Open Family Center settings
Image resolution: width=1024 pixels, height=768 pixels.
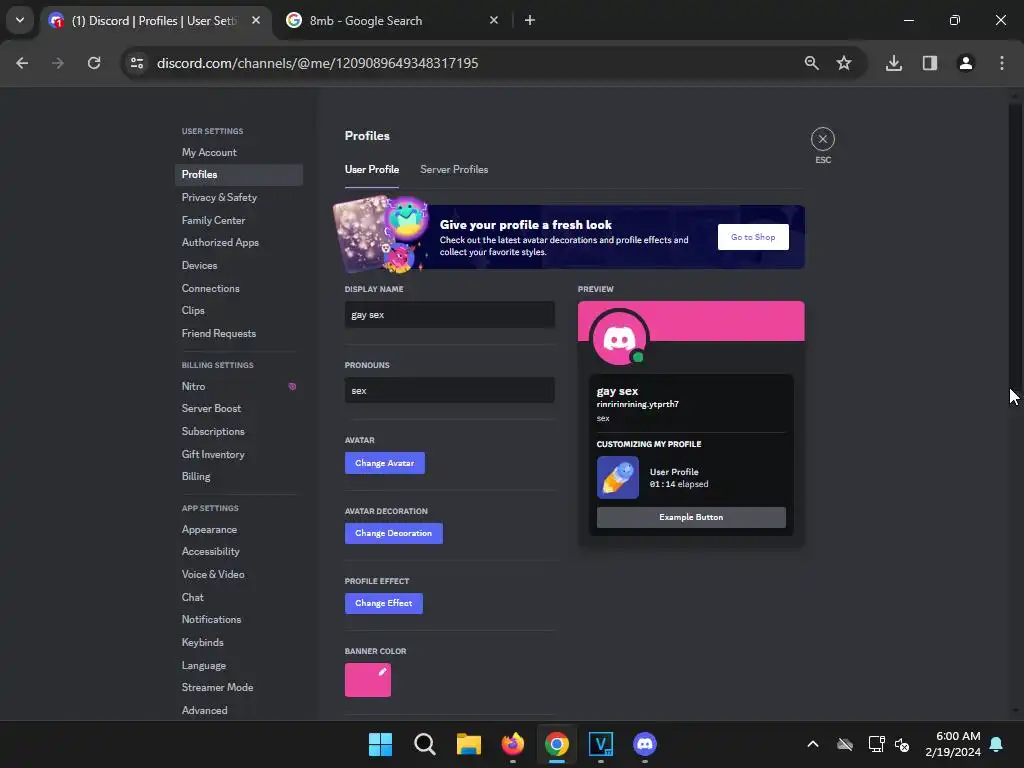pyautogui.click(x=238, y=220)
